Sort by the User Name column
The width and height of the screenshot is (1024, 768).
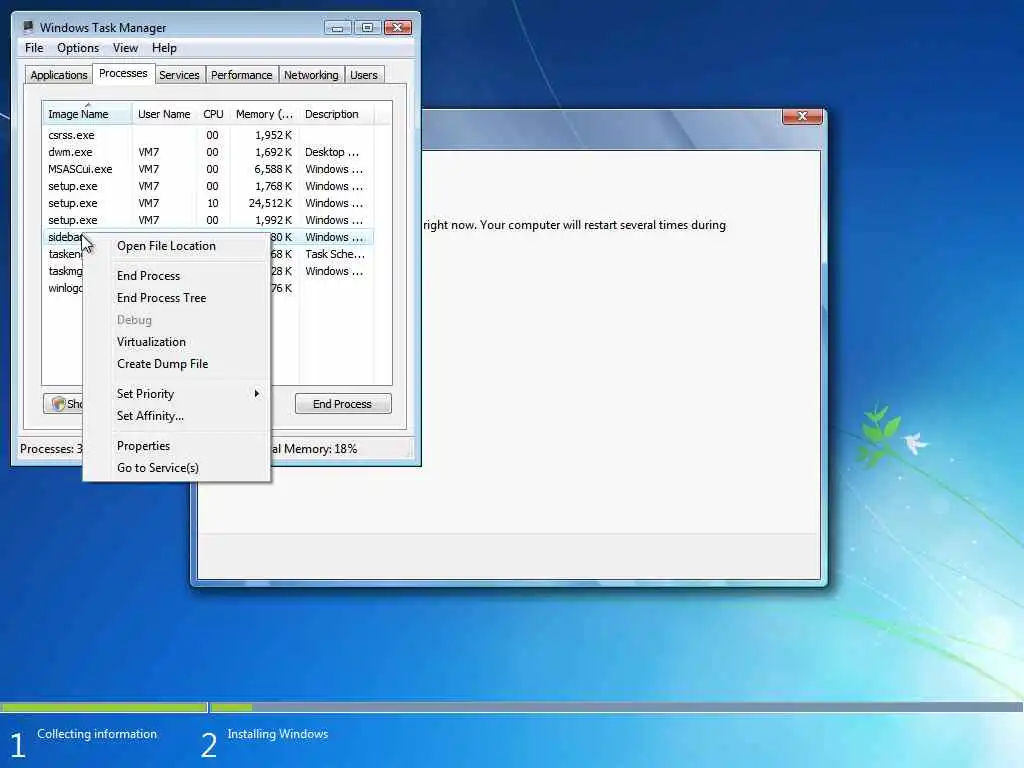pos(165,114)
